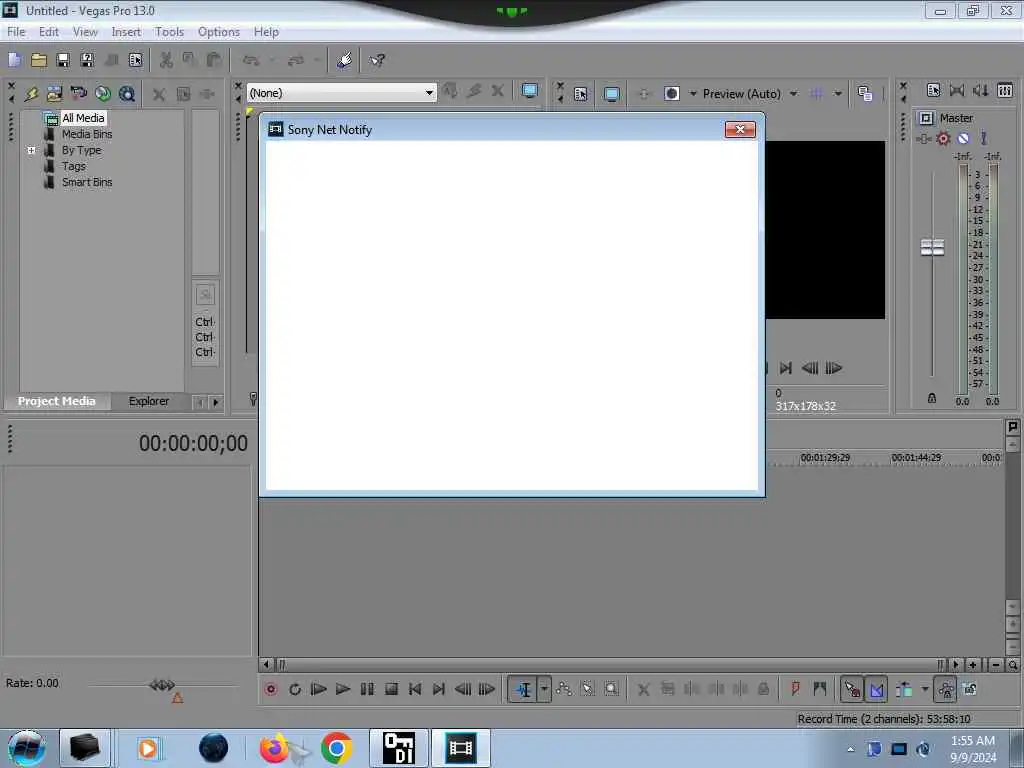Undo using the curved arrow icon
1024x768 pixels.
tap(251, 60)
